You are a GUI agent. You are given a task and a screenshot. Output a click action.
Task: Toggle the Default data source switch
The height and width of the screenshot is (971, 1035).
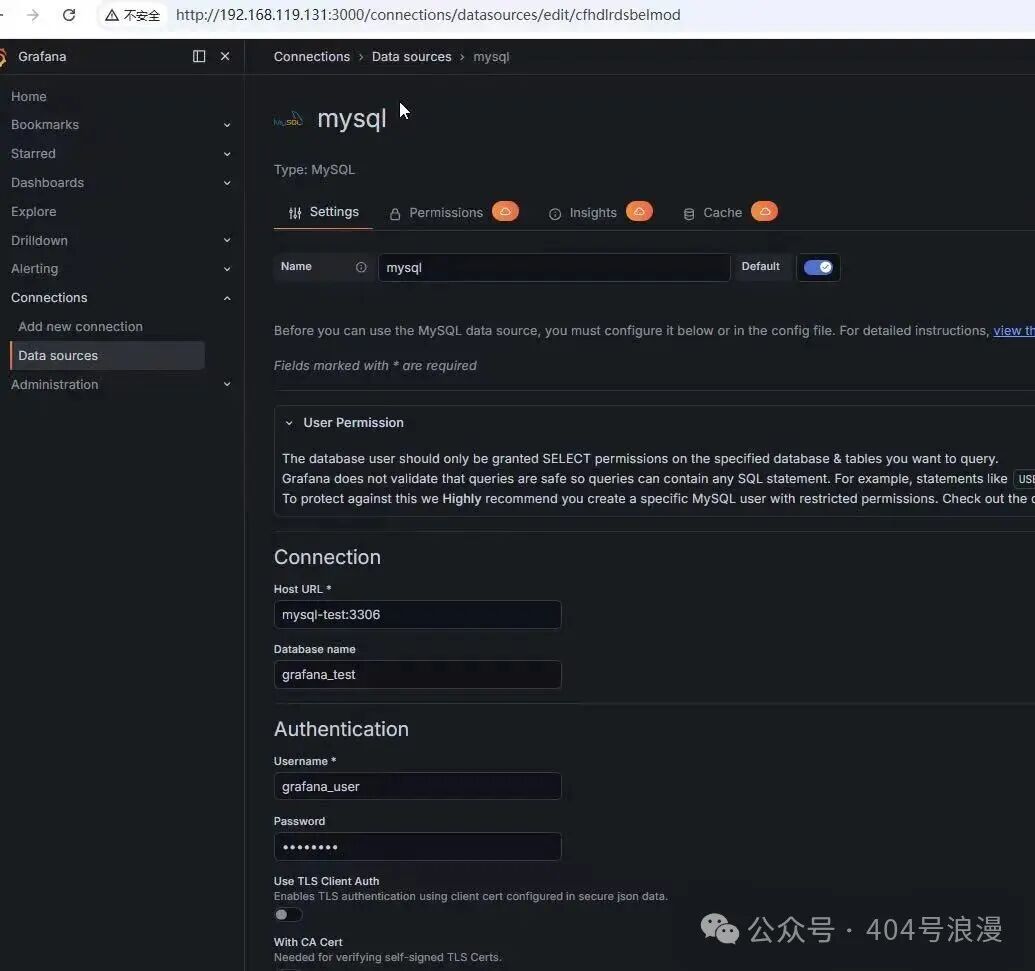click(x=818, y=267)
